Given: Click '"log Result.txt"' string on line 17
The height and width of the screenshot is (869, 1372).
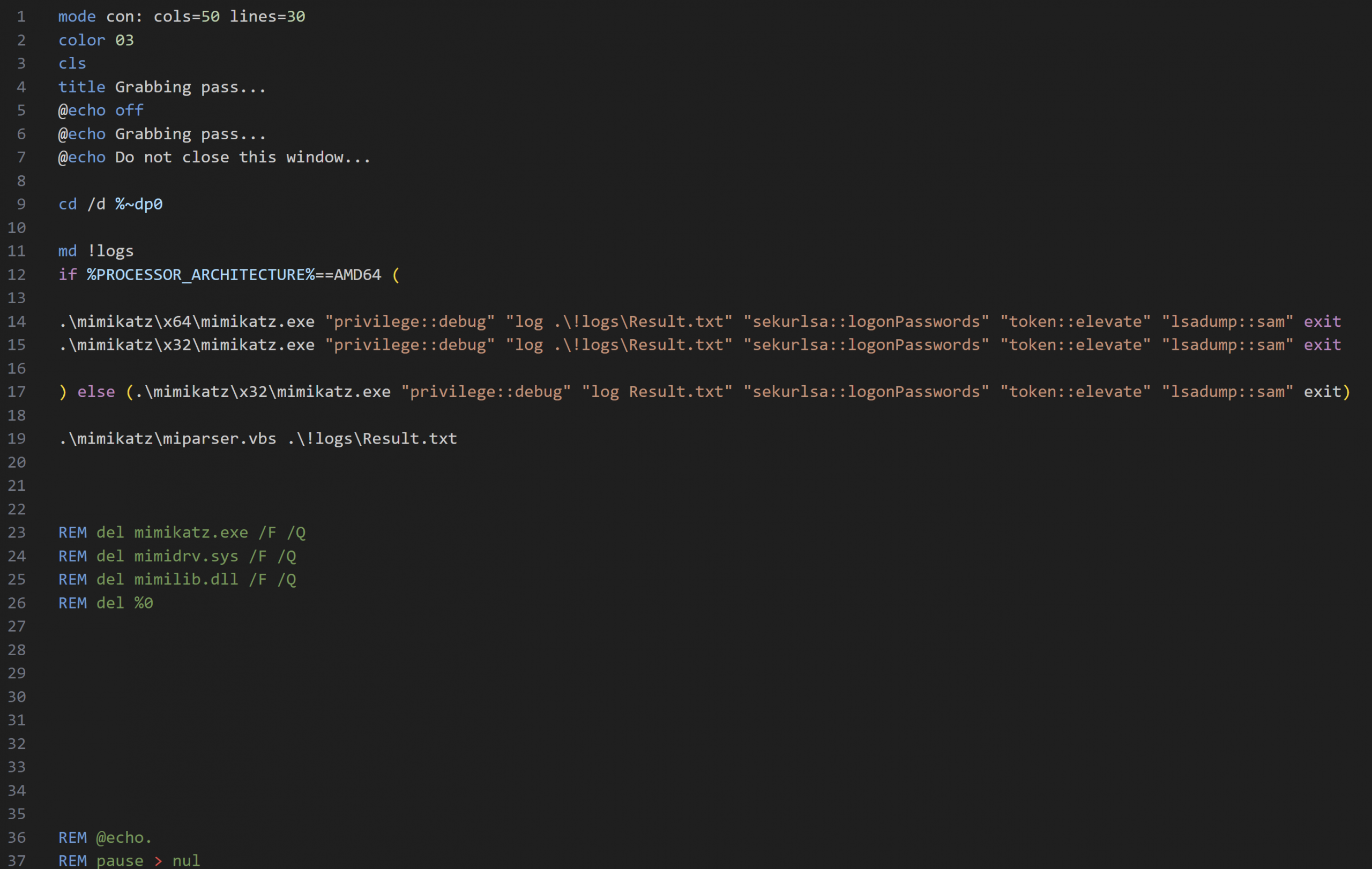Looking at the screenshot, I should (x=657, y=392).
